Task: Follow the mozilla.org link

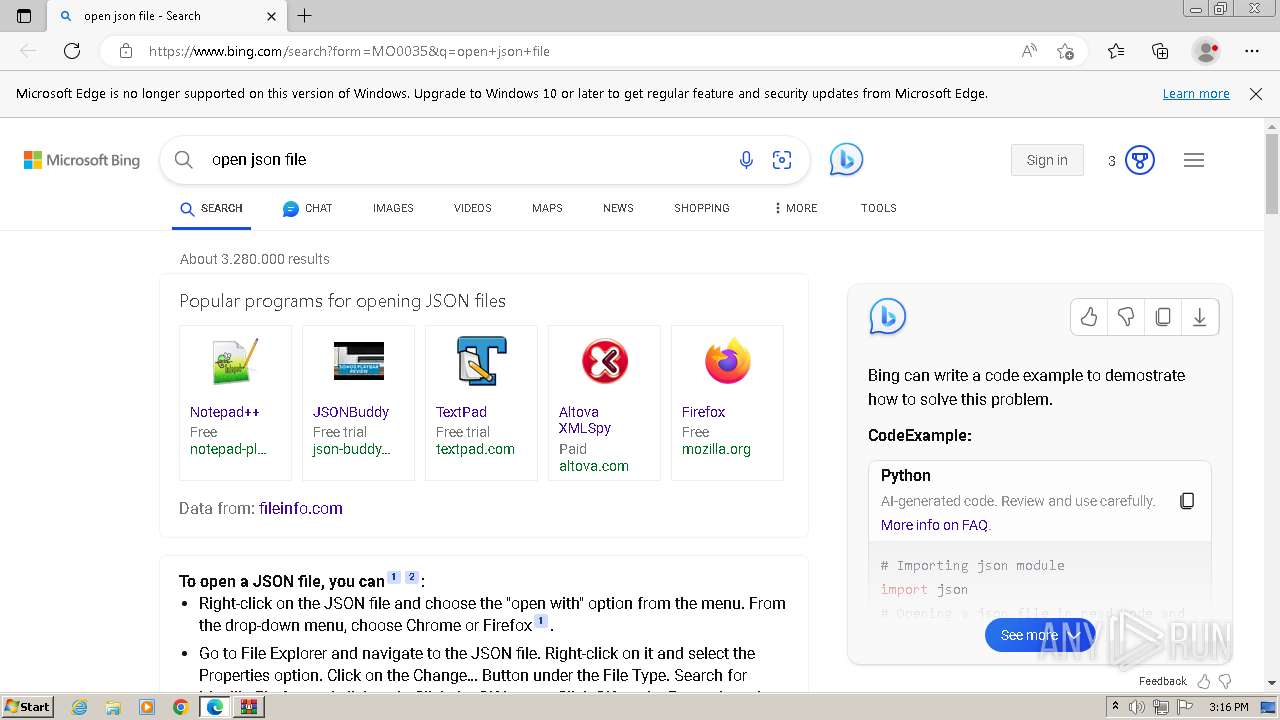Action: pyautogui.click(x=716, y=449)
